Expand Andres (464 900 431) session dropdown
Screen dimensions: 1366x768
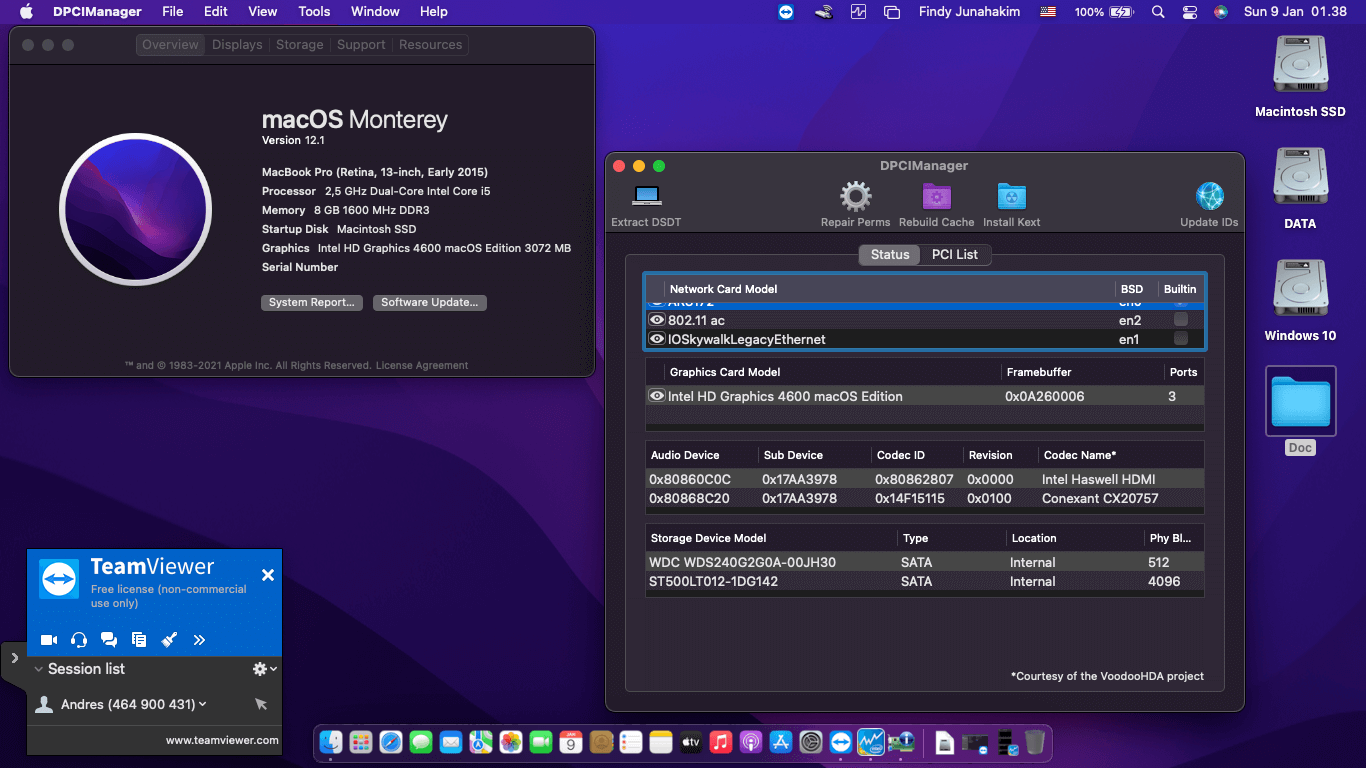pos(203,704)
